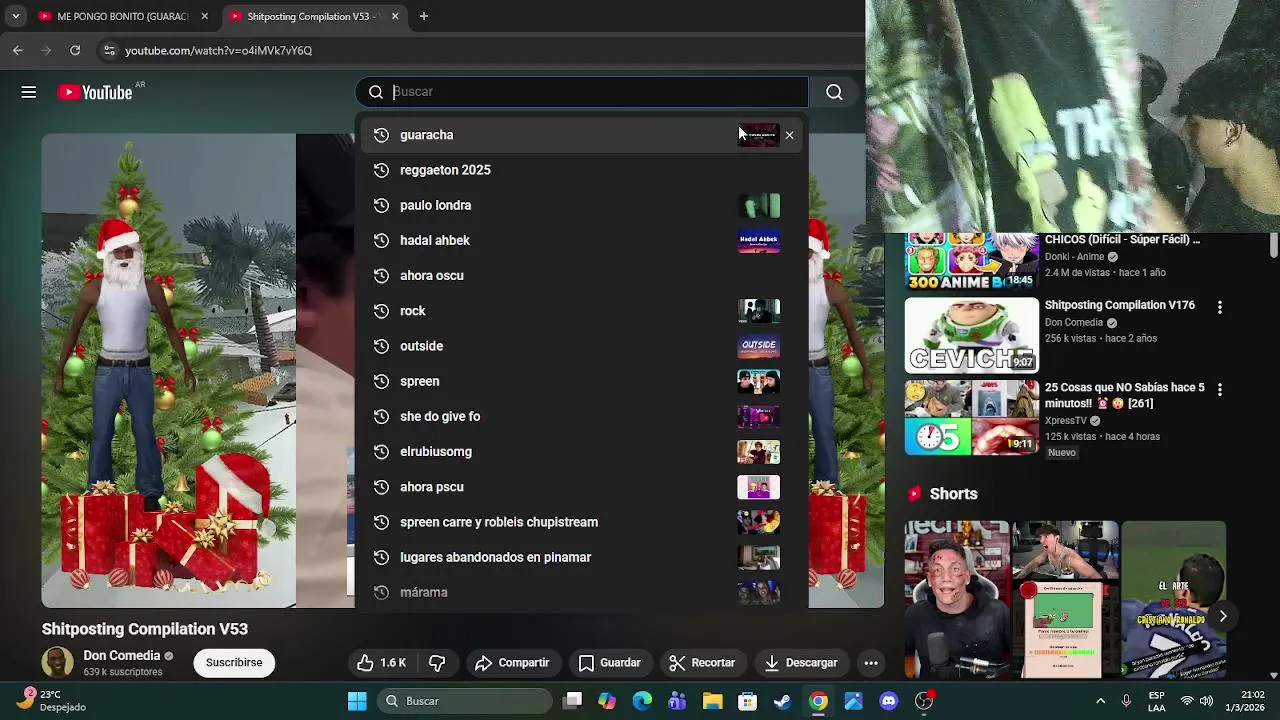Select the márama suggestion
1280x720 pixels.
[x=581, y=592]
